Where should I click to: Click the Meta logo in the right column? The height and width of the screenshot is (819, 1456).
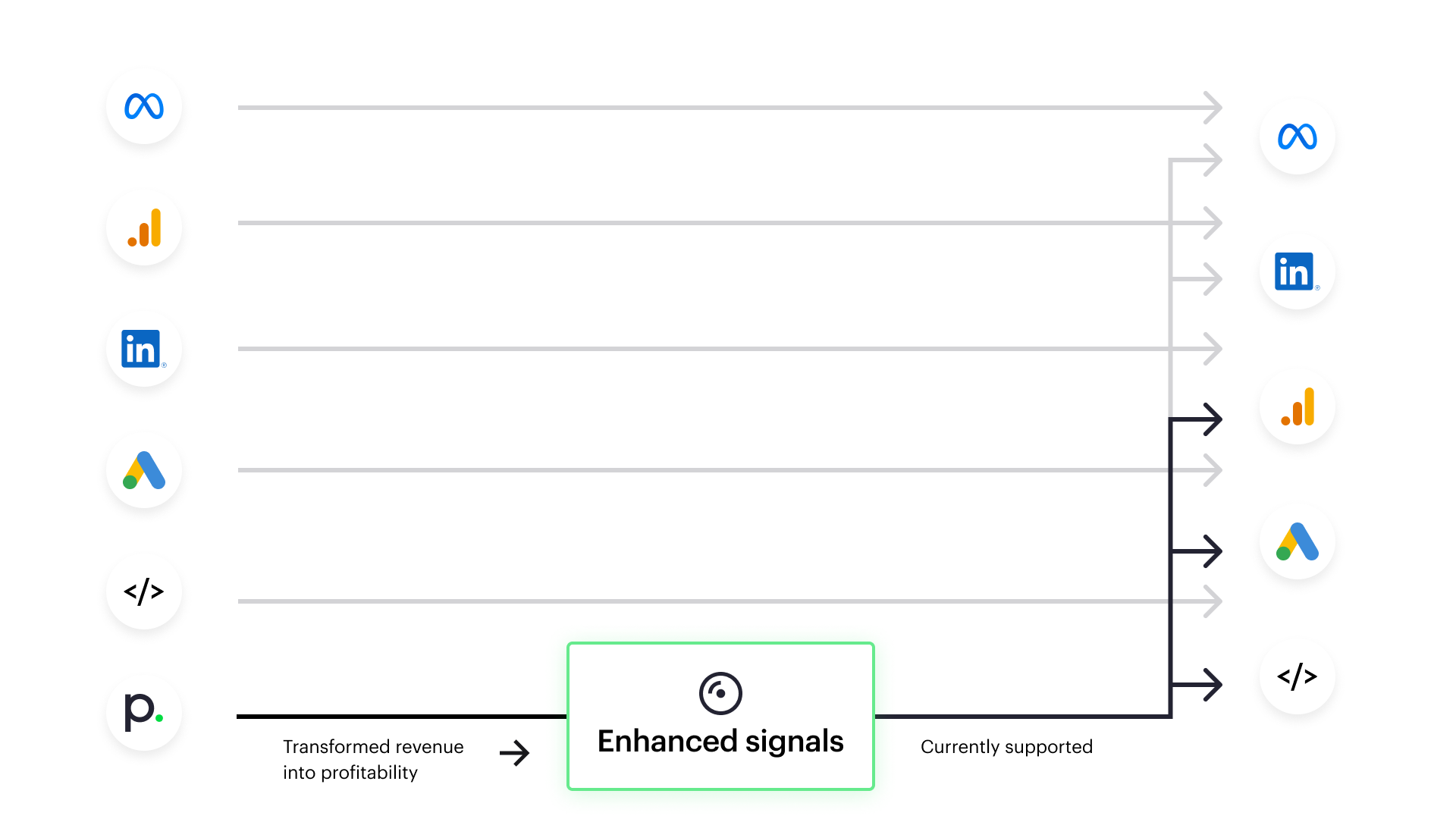pos(1298,136)
